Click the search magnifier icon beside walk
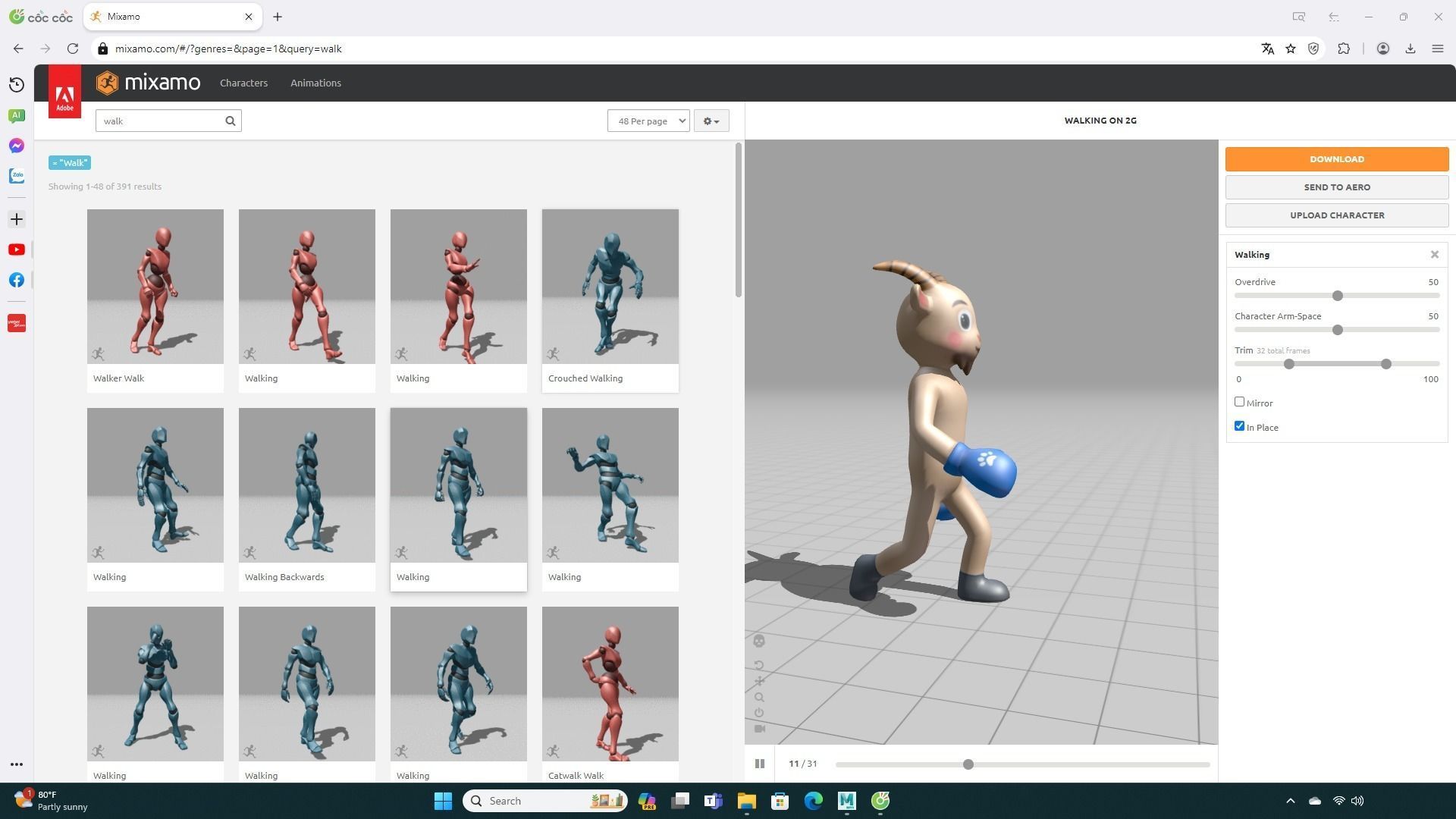 [x=231, y=121]
